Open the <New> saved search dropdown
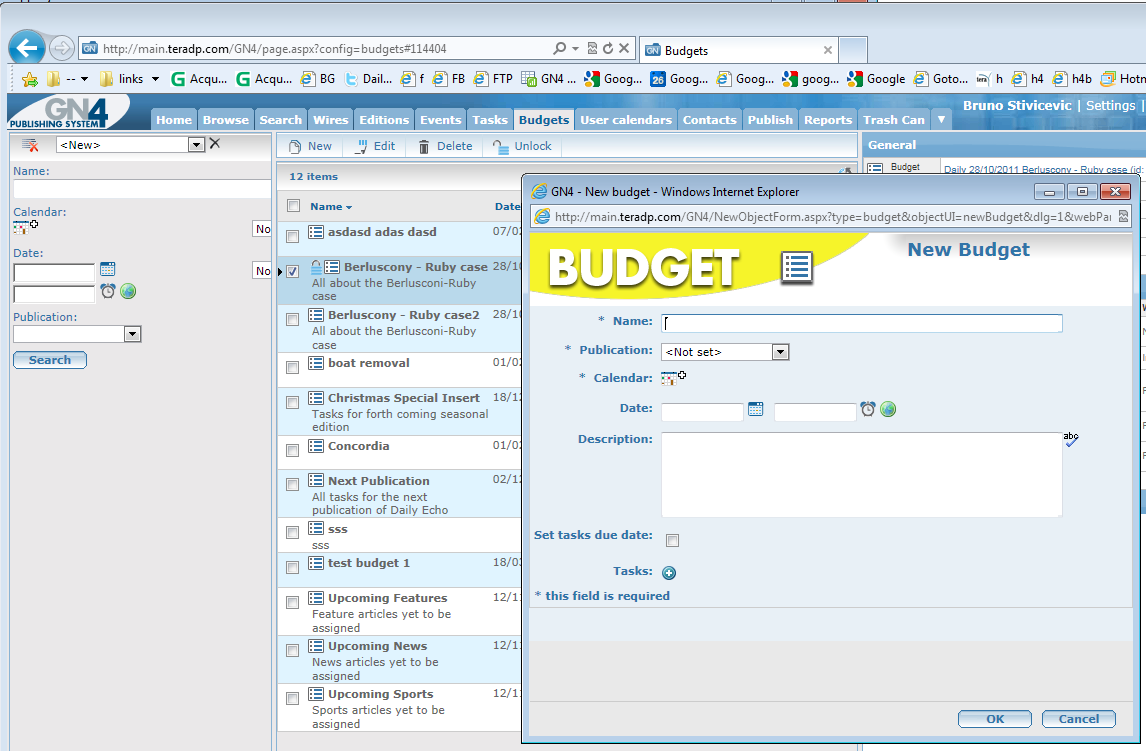The image size is (1146, 751). [x=196, y=145]
